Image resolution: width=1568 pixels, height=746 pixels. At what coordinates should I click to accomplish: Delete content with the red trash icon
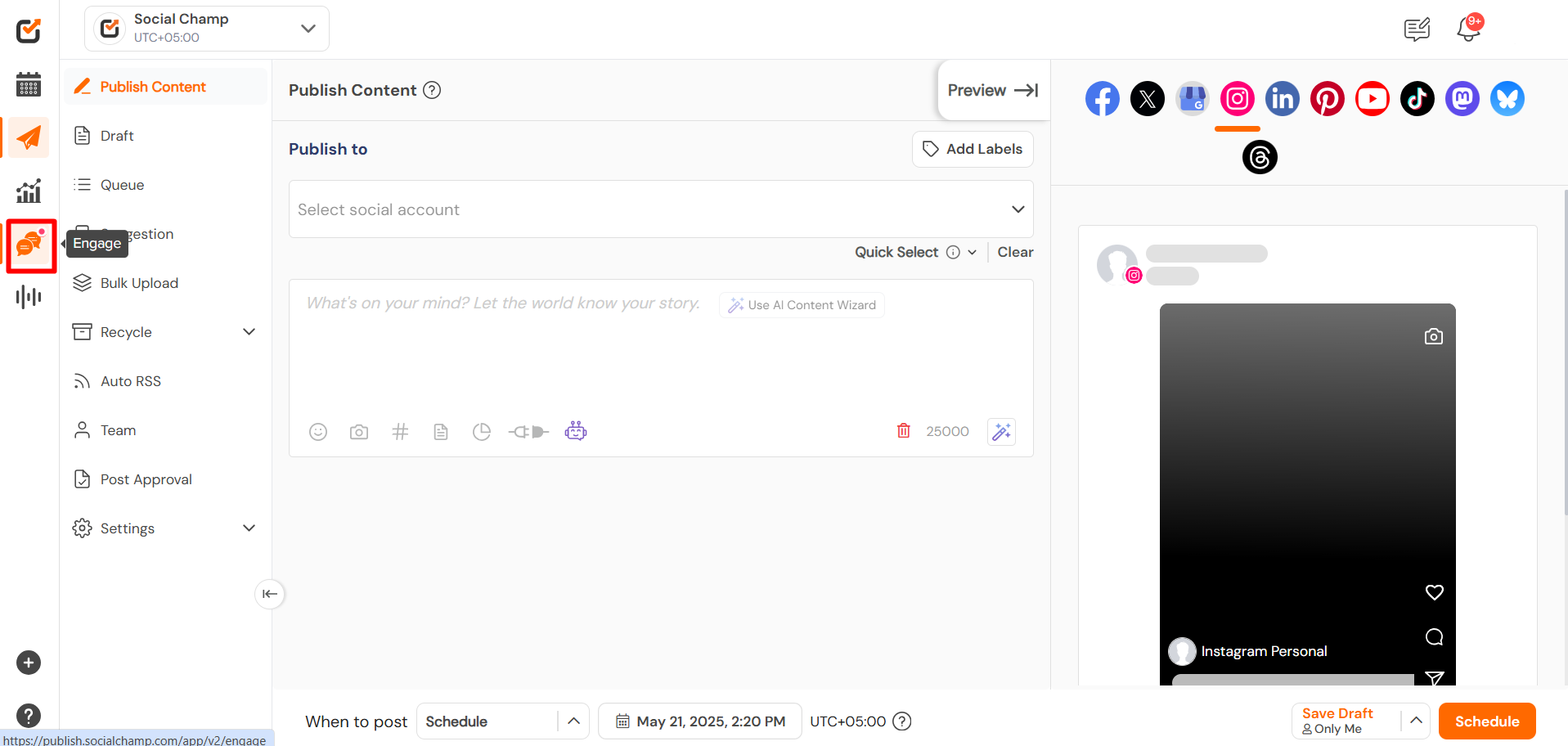[x=904, y=430]
